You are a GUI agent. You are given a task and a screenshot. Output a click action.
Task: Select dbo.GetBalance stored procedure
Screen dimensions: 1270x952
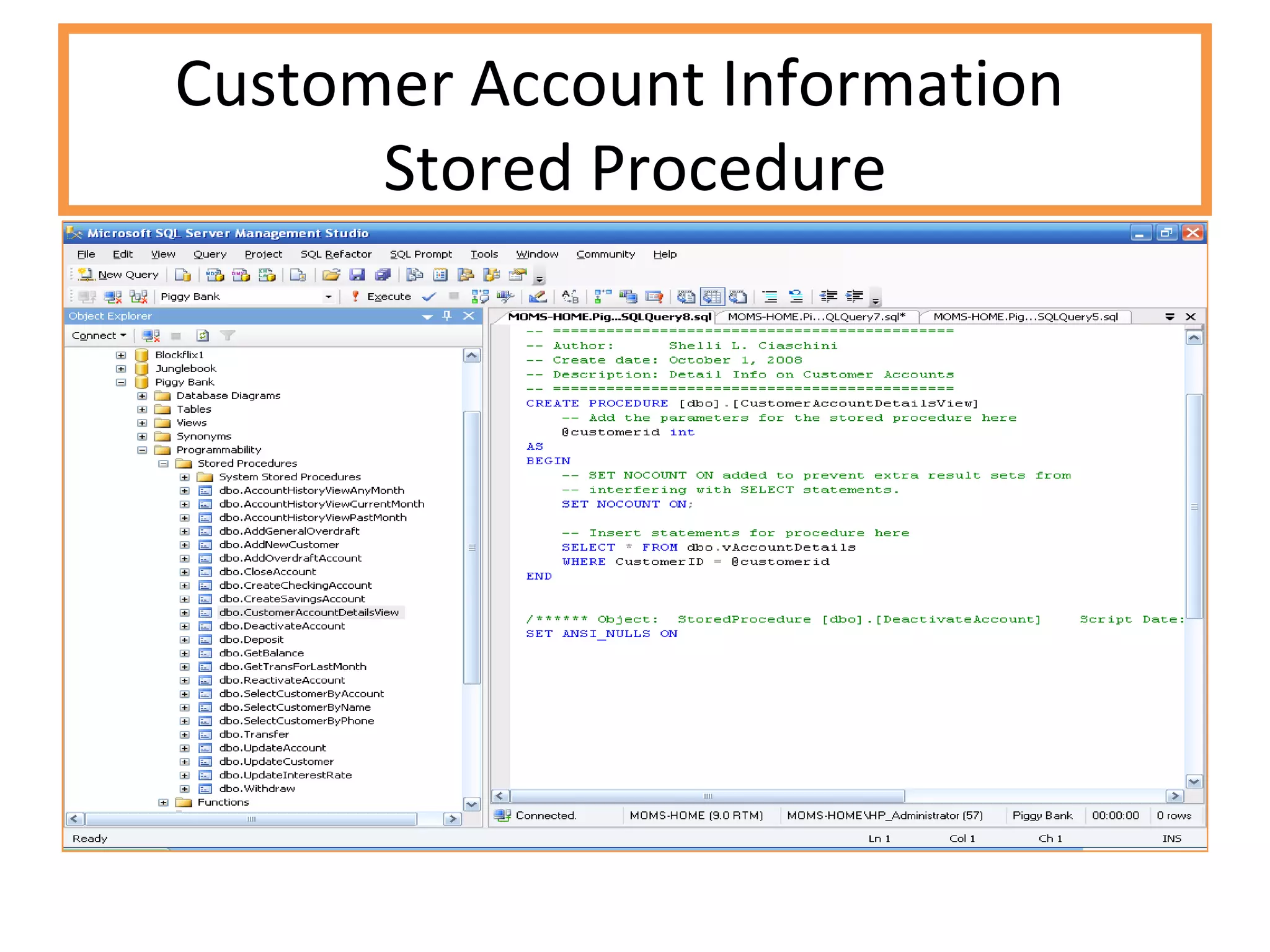(261, 653)
